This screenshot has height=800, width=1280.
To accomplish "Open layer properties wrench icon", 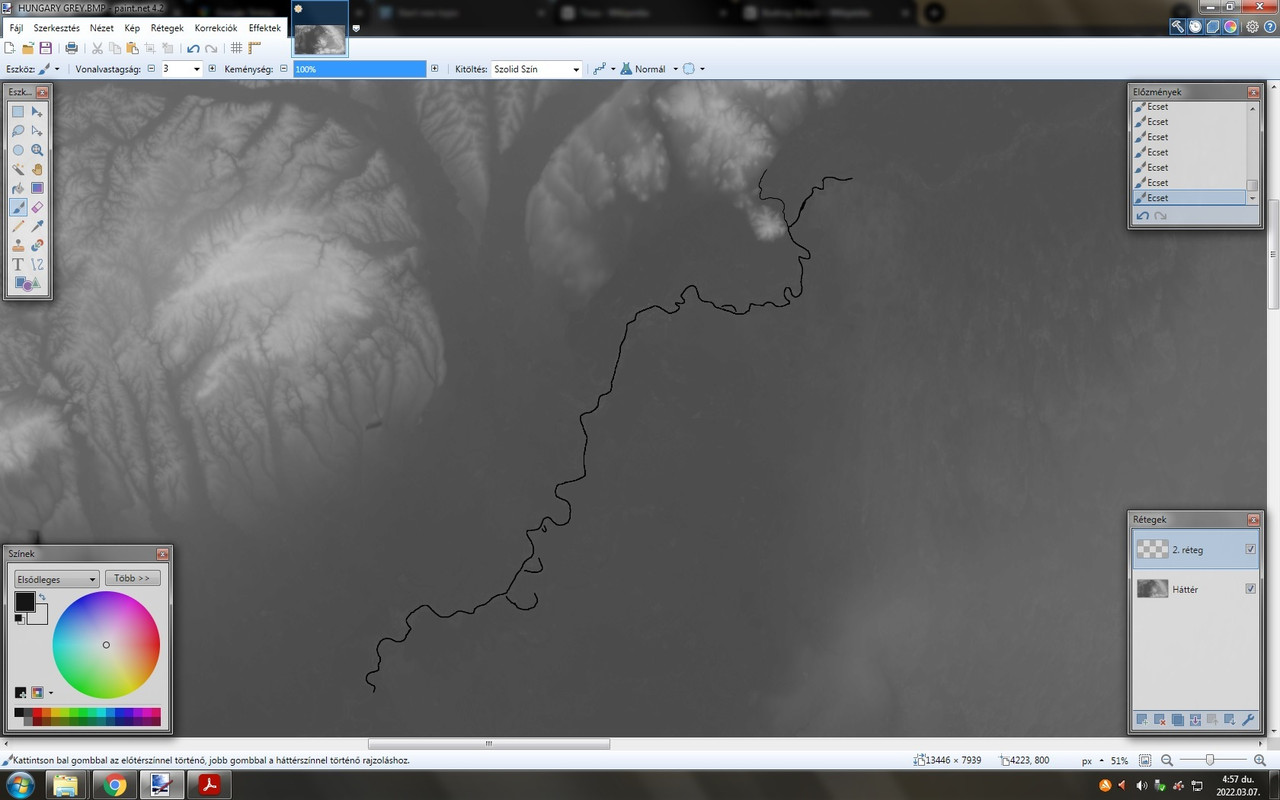I will (x=1248, y=720).
